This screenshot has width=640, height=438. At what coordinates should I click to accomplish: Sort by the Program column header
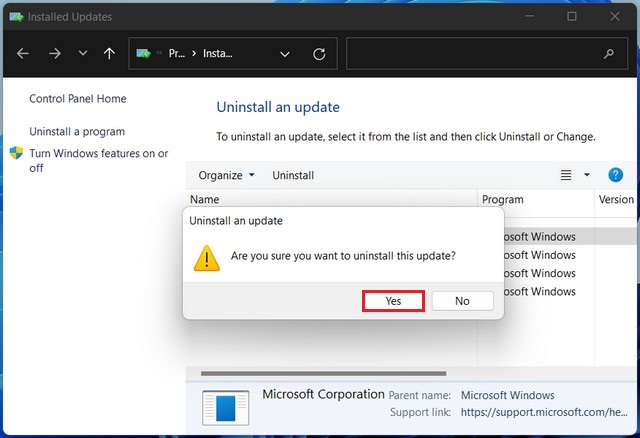tap(502, 199)
